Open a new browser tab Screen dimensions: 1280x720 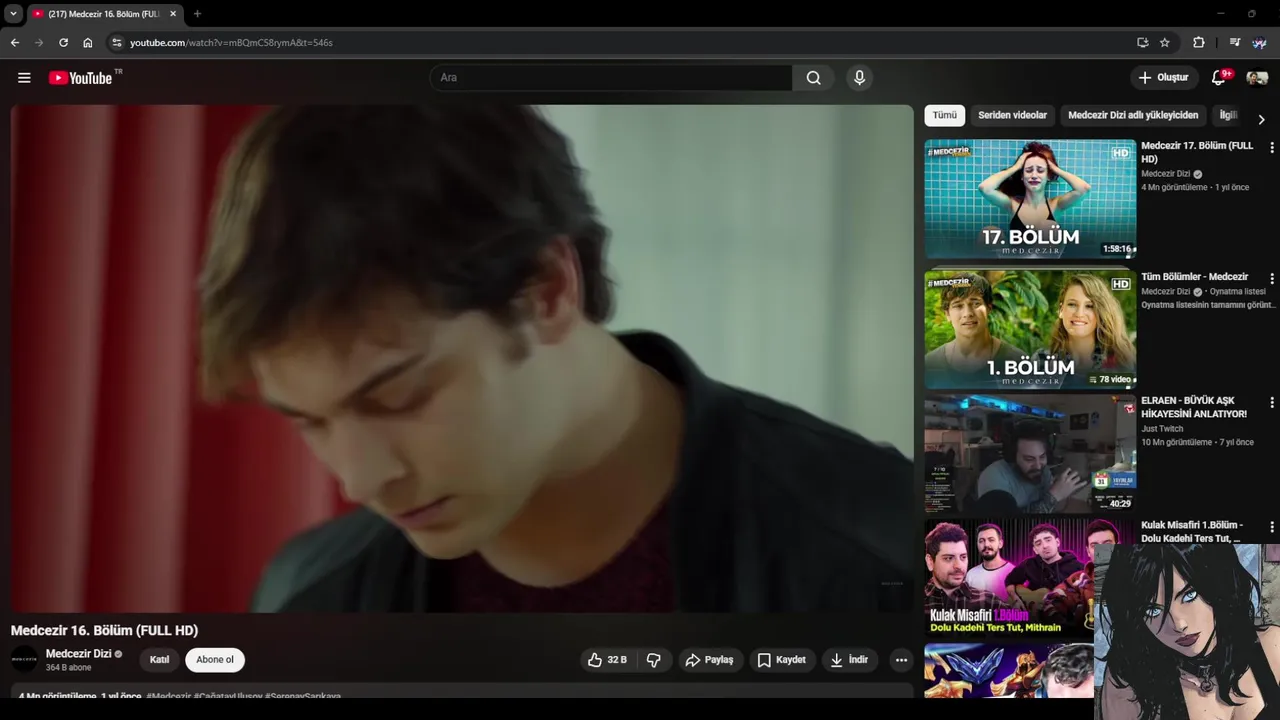[197, 14]
